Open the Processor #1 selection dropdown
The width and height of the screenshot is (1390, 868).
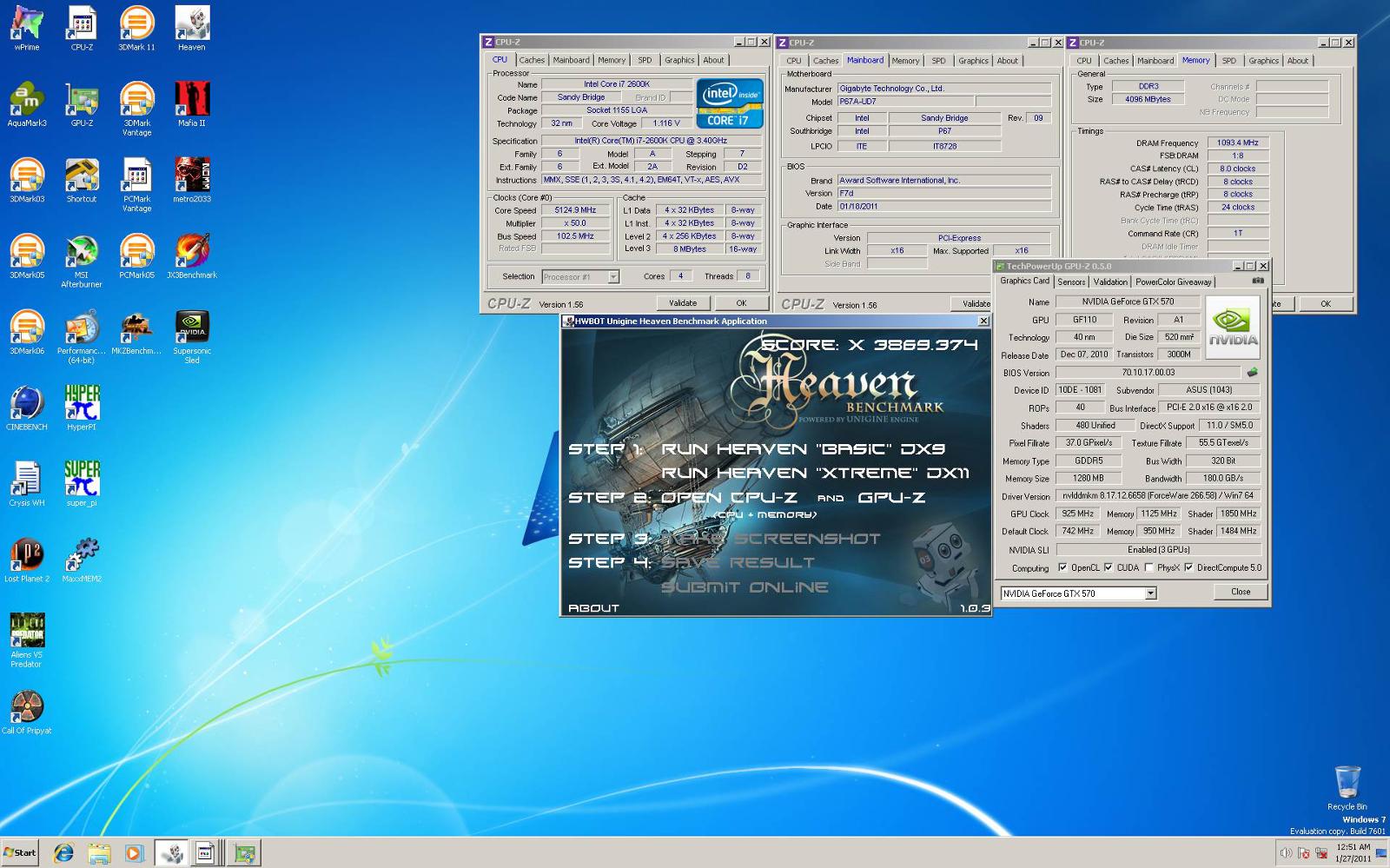coord(612,276)
